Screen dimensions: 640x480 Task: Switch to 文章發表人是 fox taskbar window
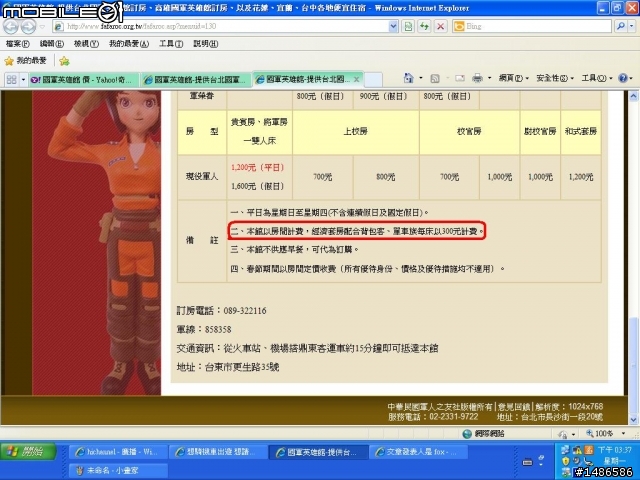(x=418, y=452)
